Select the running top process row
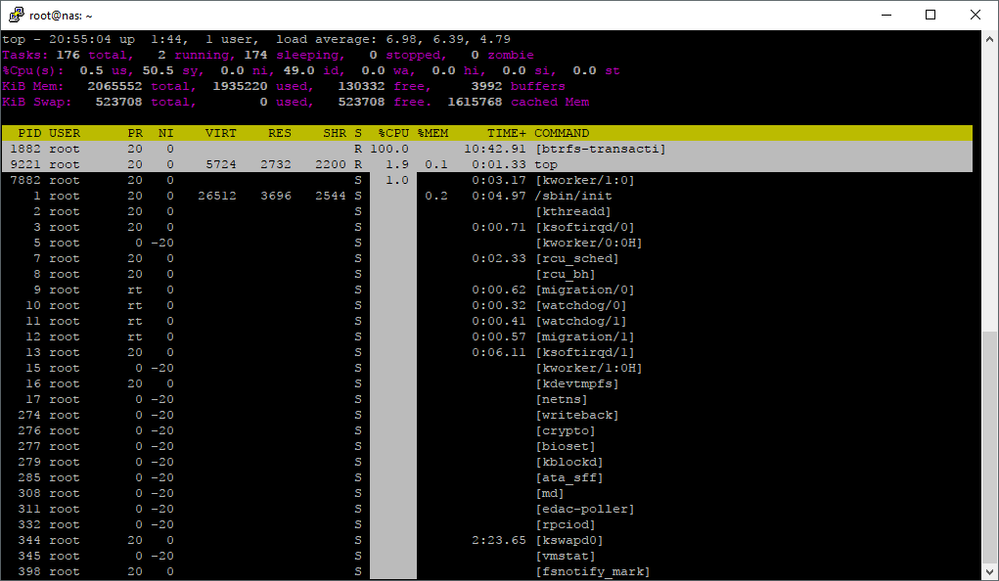 tap(400, 164)
